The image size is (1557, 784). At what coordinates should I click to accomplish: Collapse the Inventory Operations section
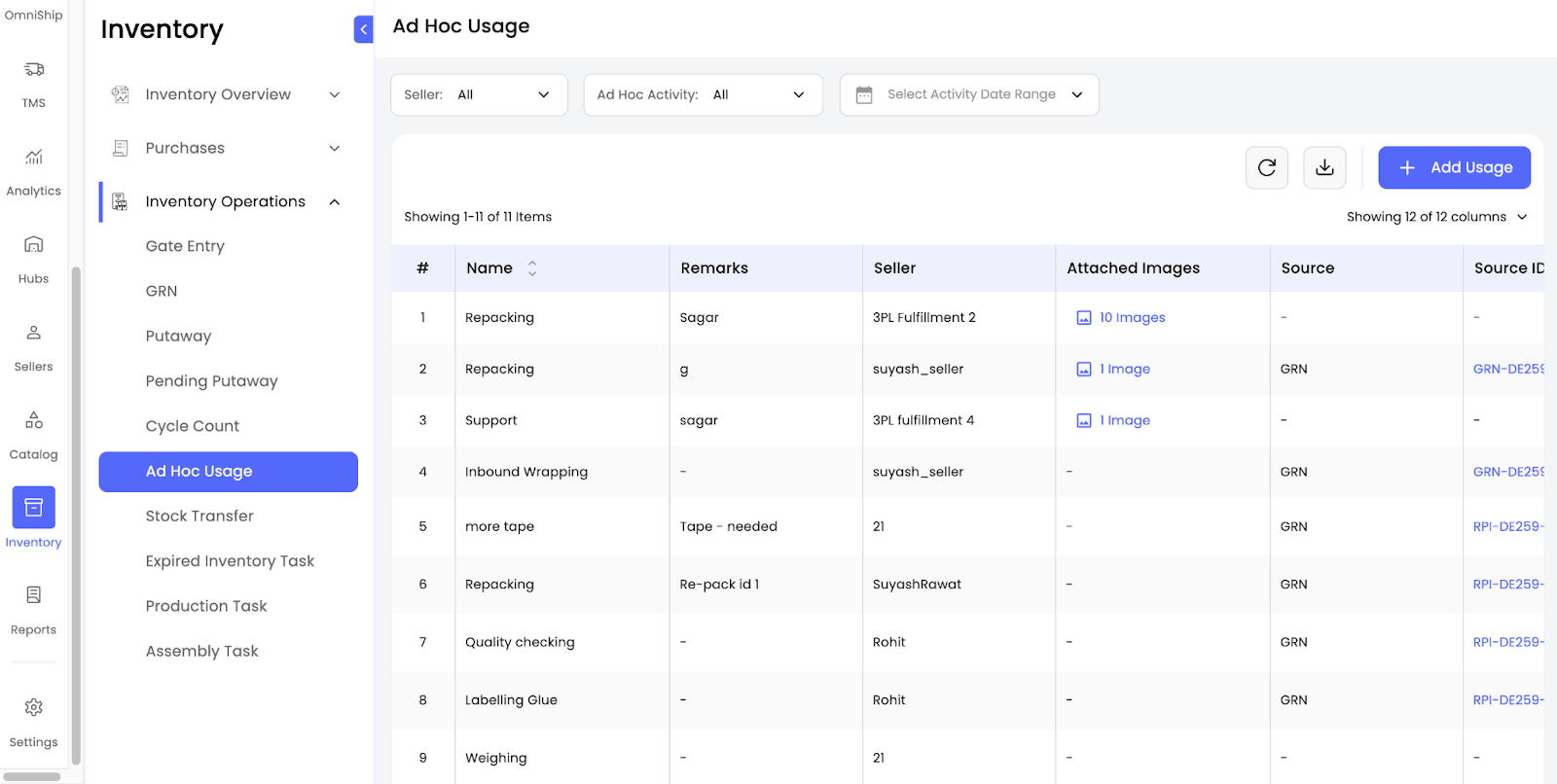point(334,202)
